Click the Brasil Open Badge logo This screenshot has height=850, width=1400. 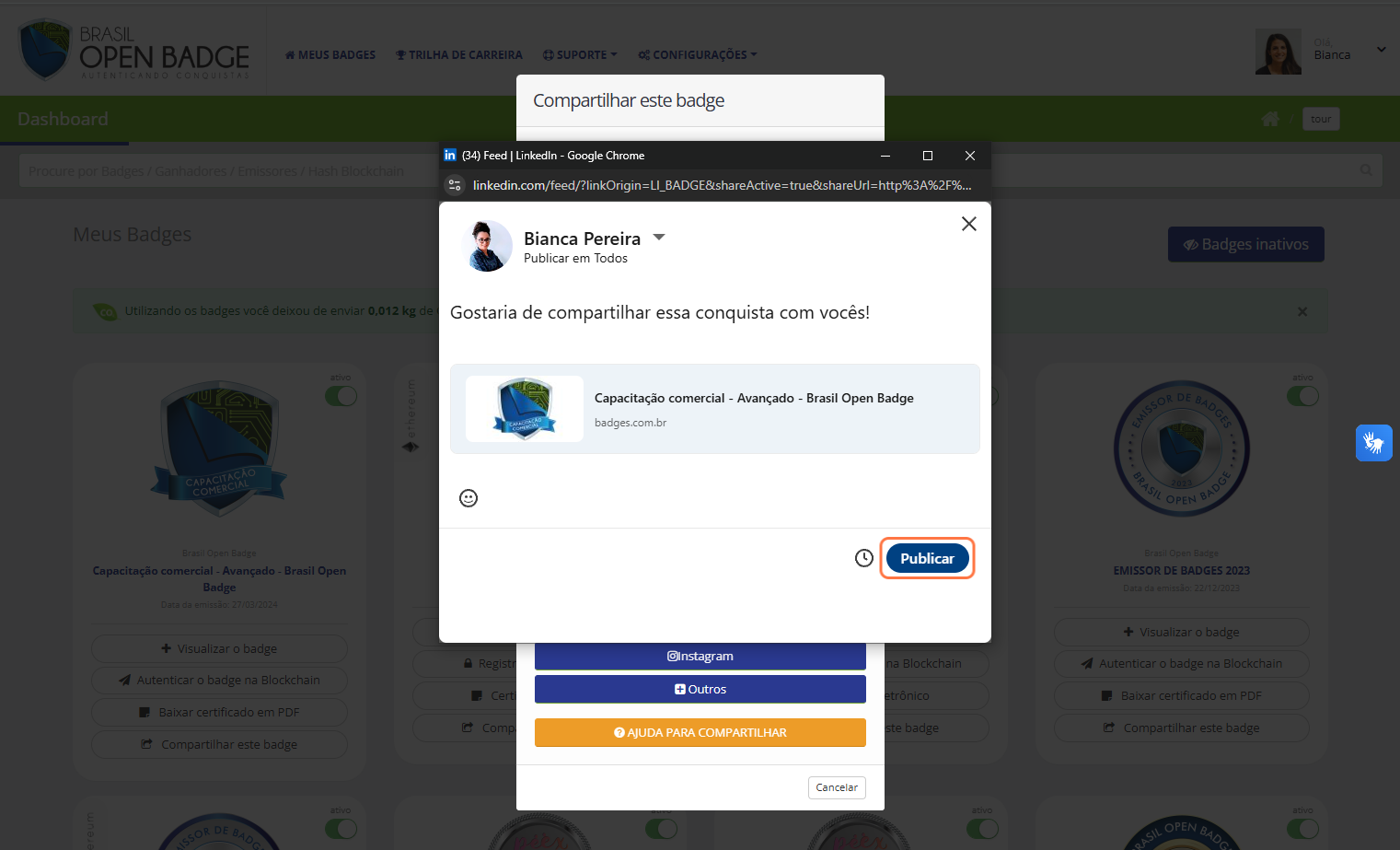[134, 50]
